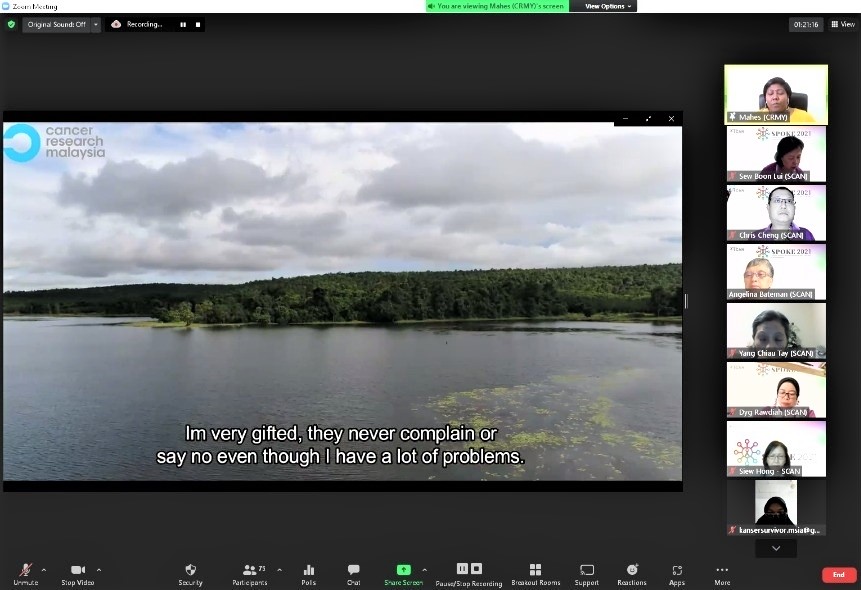Open the Chat panel
Image resolution: width=861 pixels, height=590 pixels.
click(x=353, y=572)
